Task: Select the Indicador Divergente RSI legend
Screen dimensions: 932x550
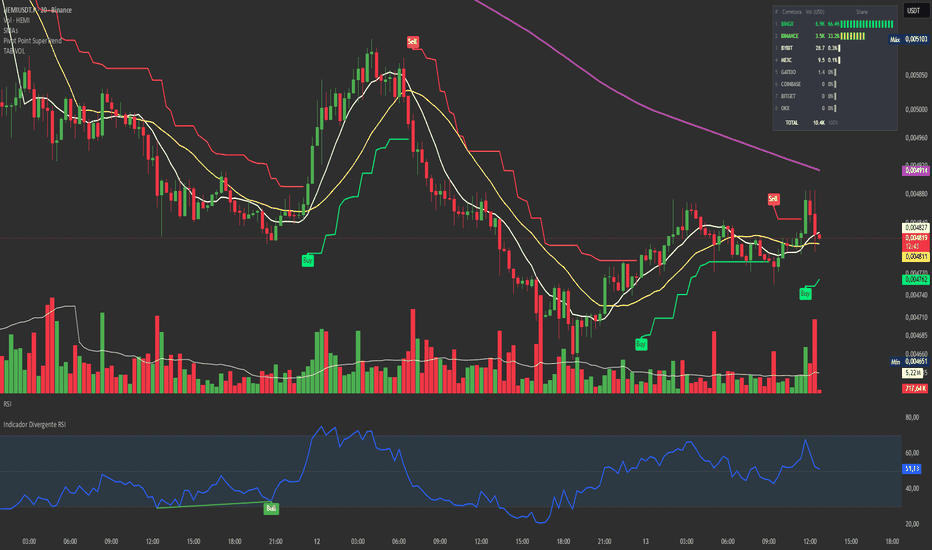Action: (x=34, y=425)
